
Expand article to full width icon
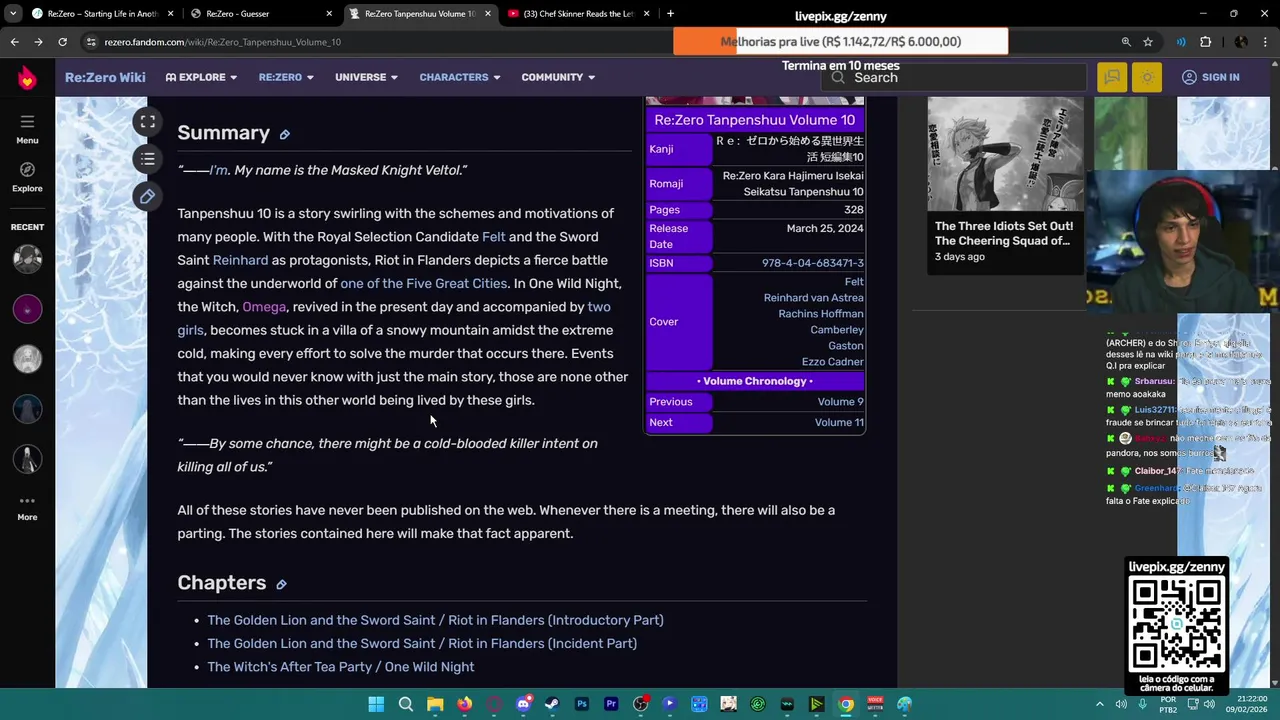coord(147,122)
